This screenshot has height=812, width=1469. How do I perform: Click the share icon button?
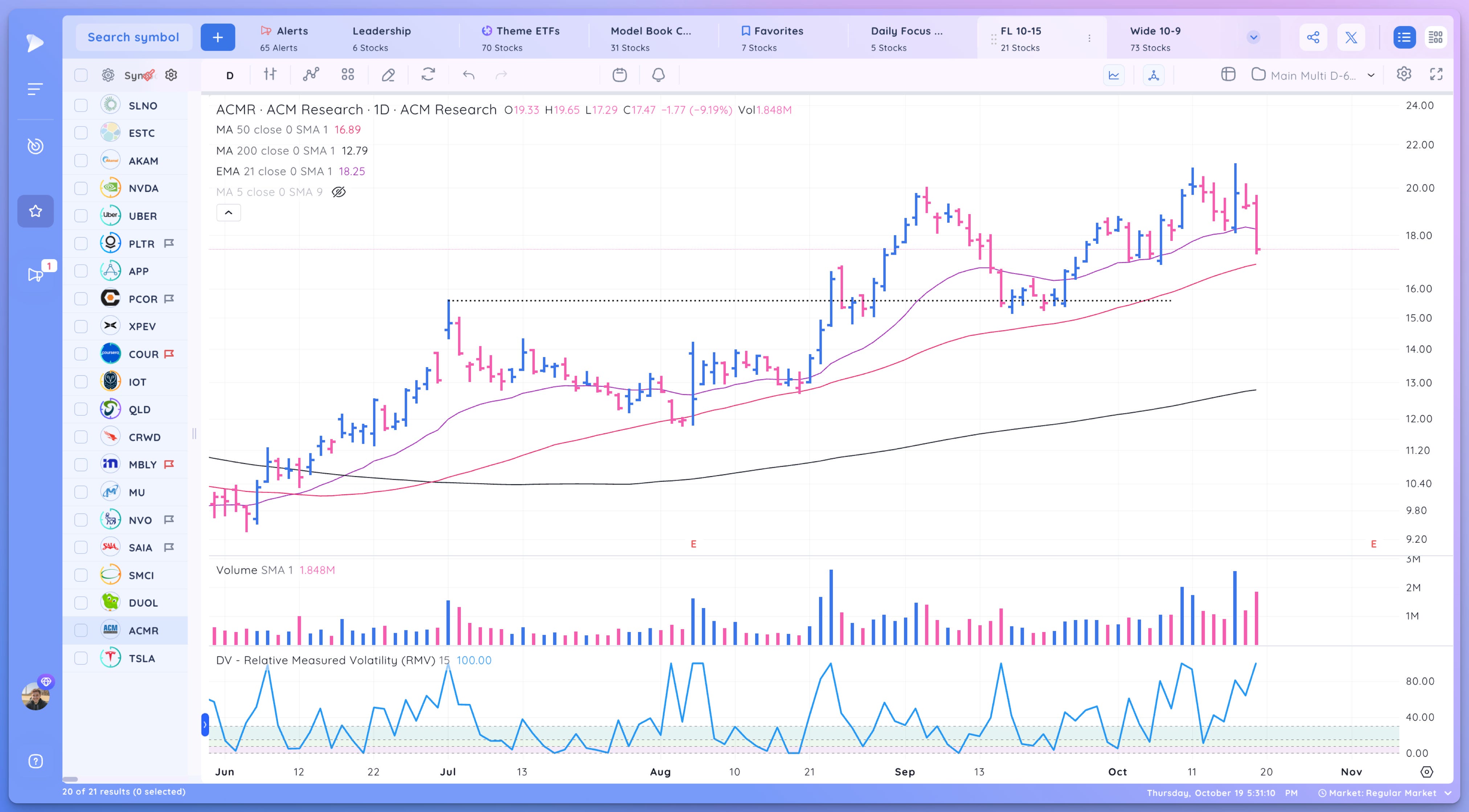click(x=1313, y=38)
